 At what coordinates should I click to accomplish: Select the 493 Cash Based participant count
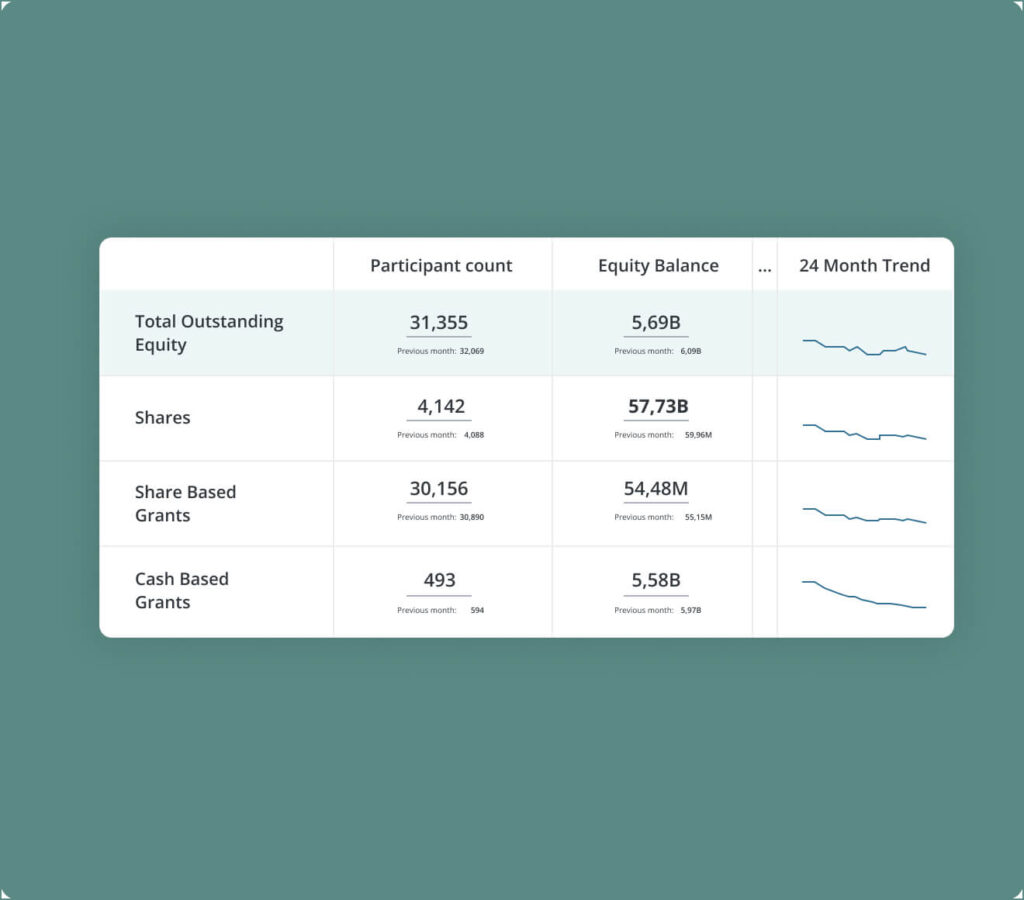(x=439, y=580)
